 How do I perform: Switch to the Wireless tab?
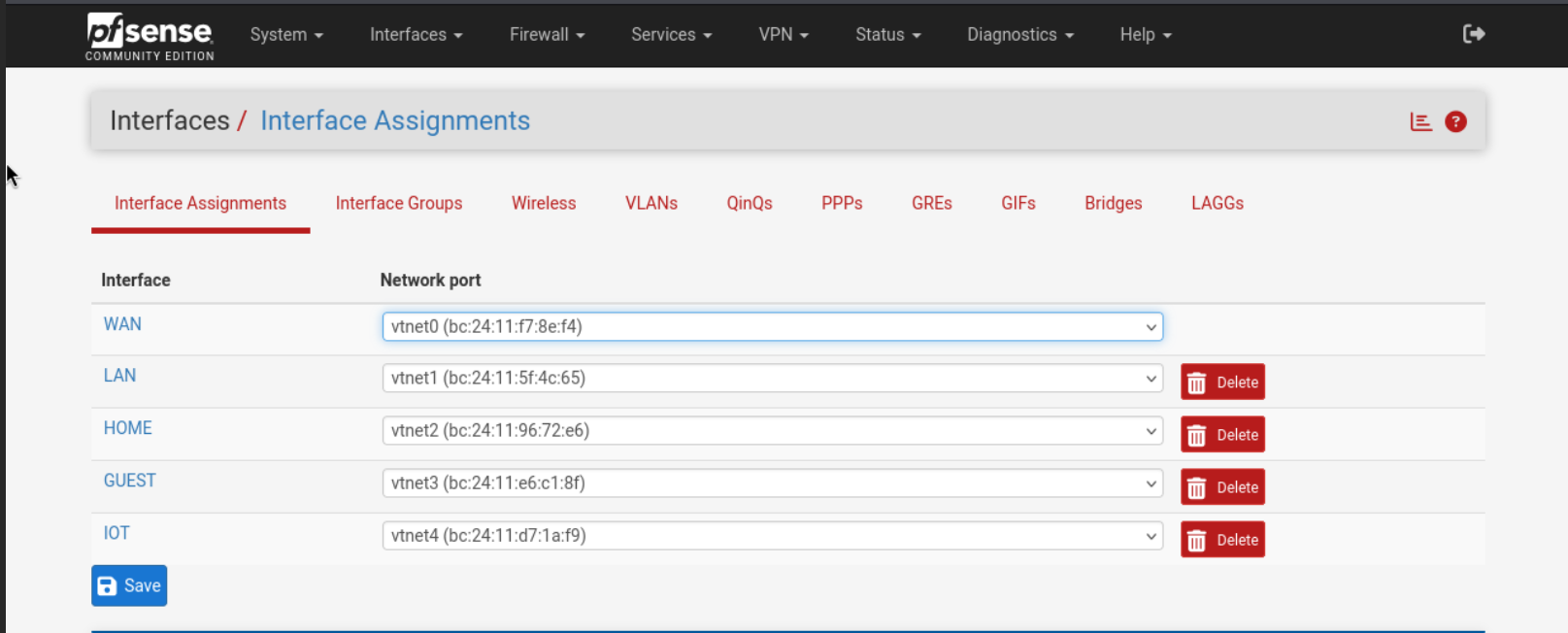[x=544, y=204]
